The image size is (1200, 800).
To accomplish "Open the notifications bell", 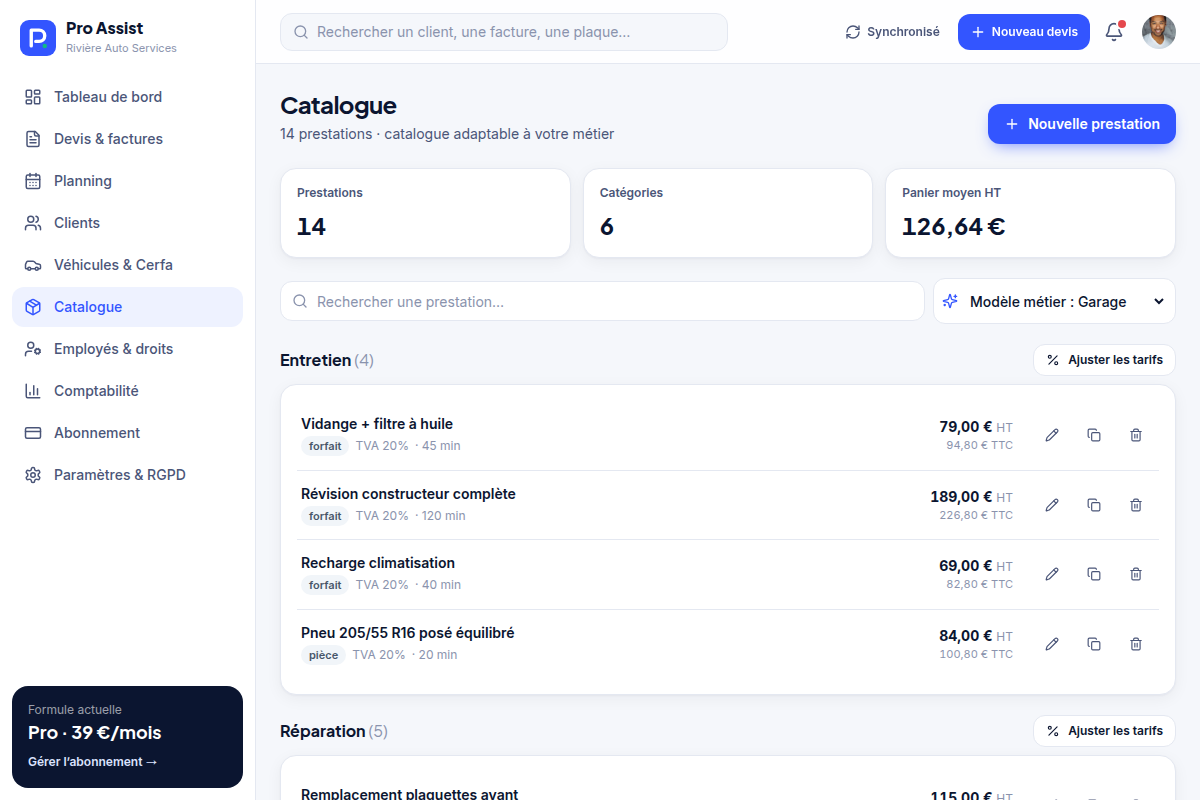I will point(1114,32).
